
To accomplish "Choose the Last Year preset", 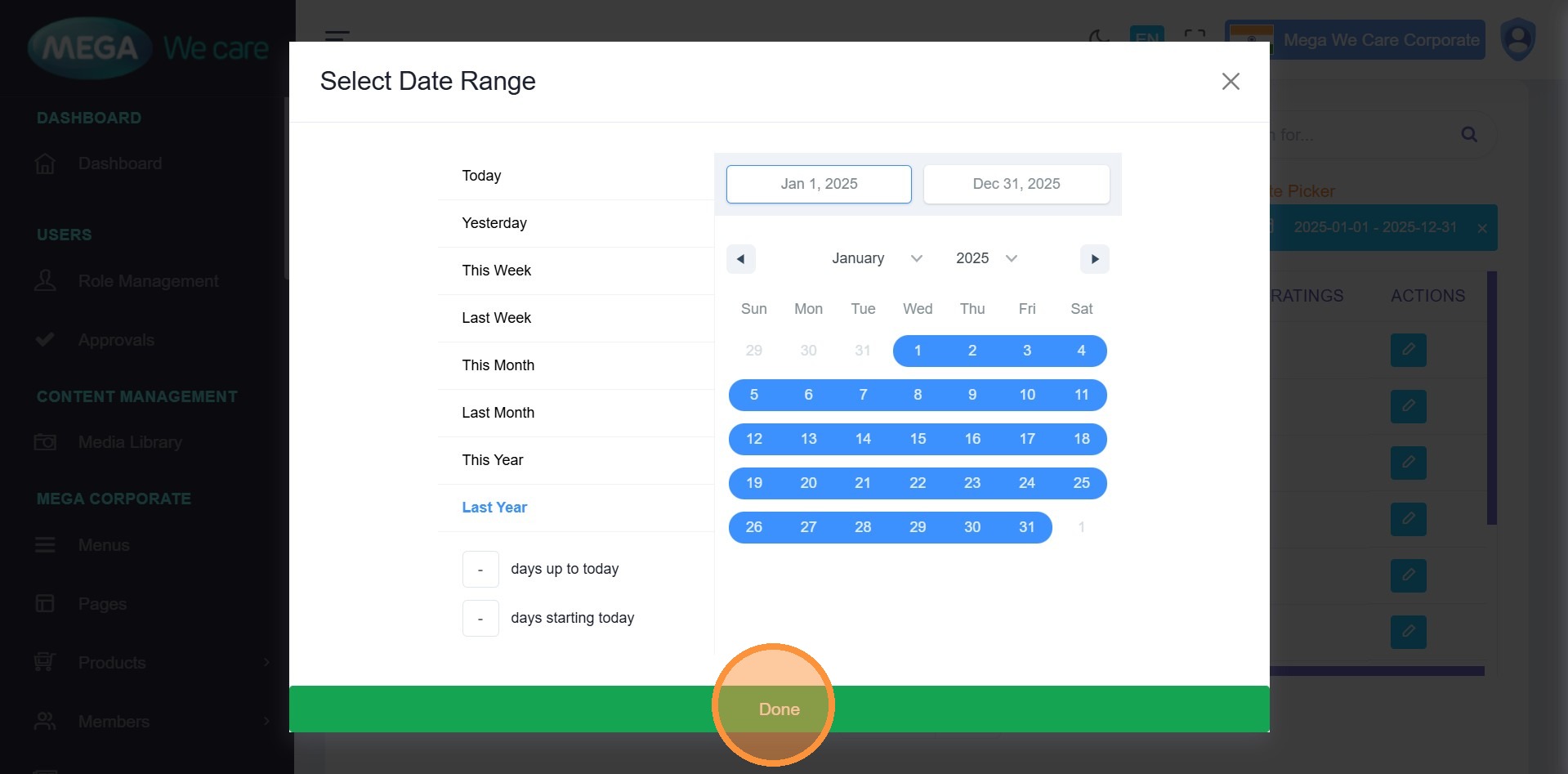I will pos(494,508).
